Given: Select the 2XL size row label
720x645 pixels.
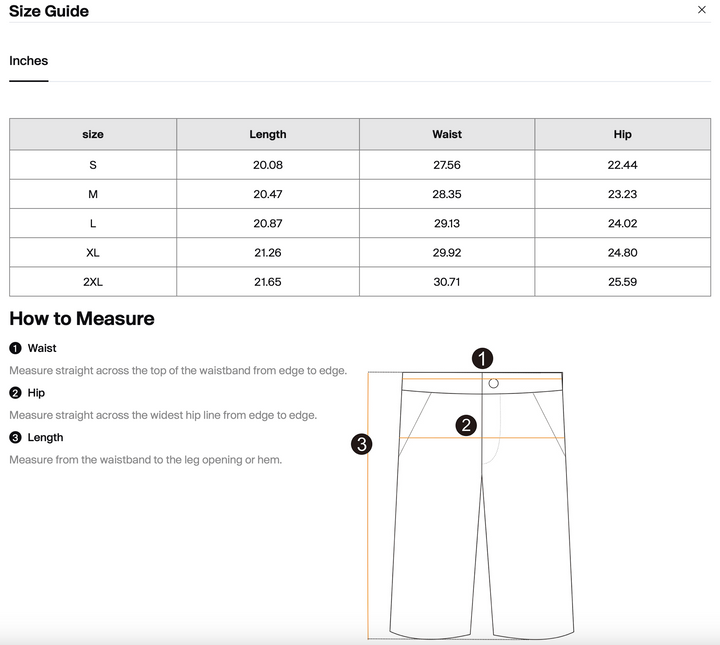Looking at the screenshot, I should click(93, 282).
